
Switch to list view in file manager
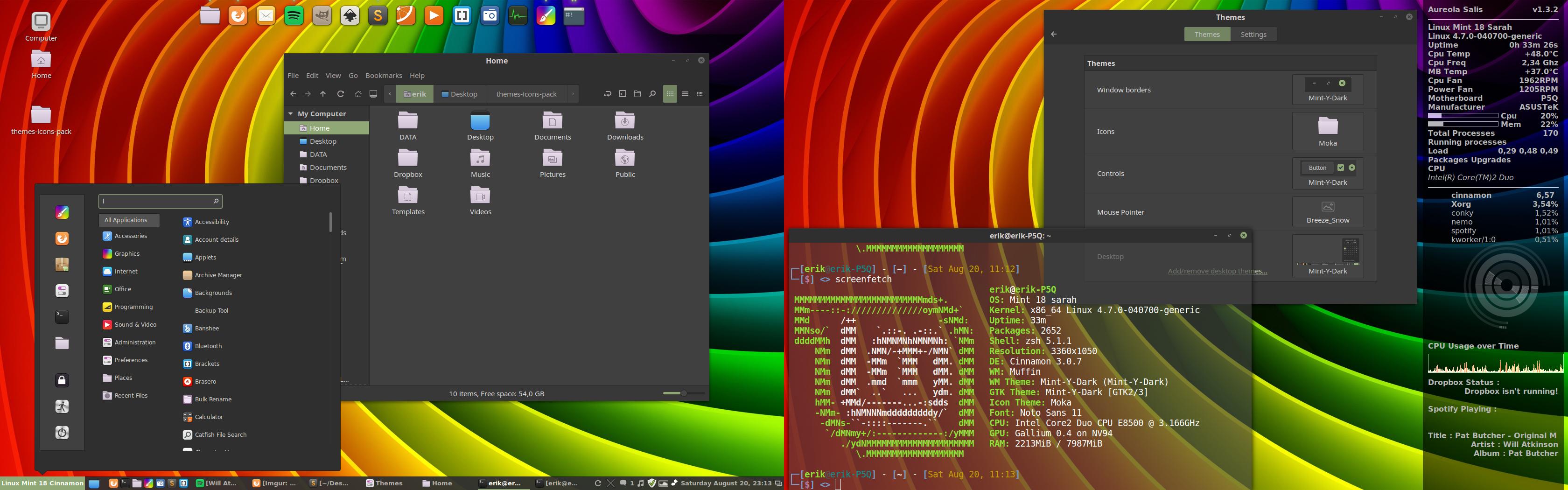point(685,94)
